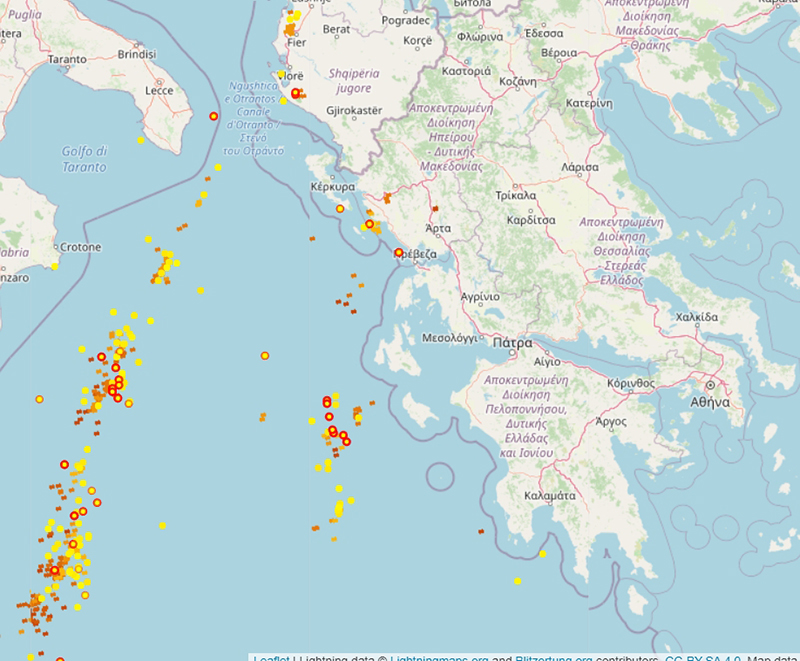This screenshot has width=800, height=661.
Task: Select the lightning strike marker beside Πρέβεζα
Action: [x=398, y=252]
